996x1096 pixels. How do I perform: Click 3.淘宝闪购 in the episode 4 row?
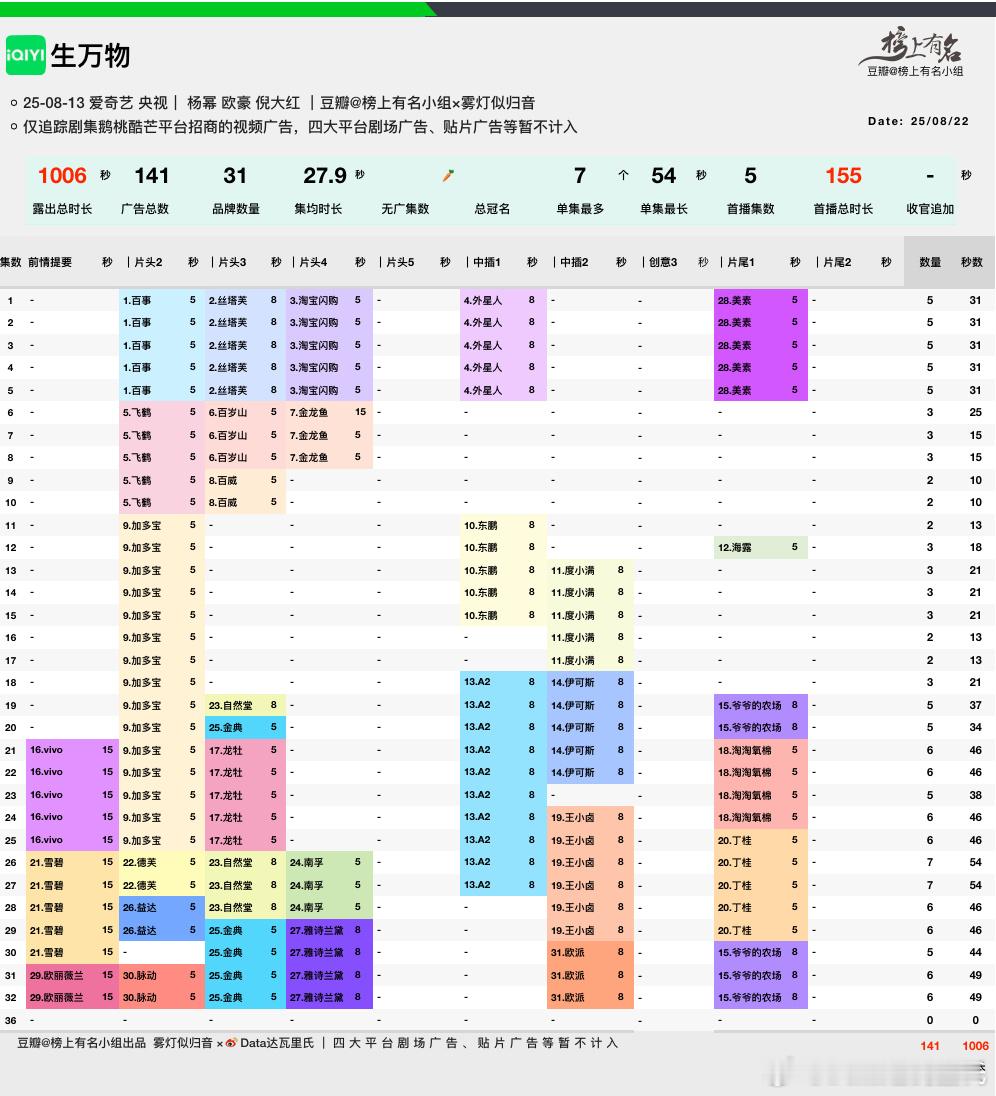pos(314,367)
